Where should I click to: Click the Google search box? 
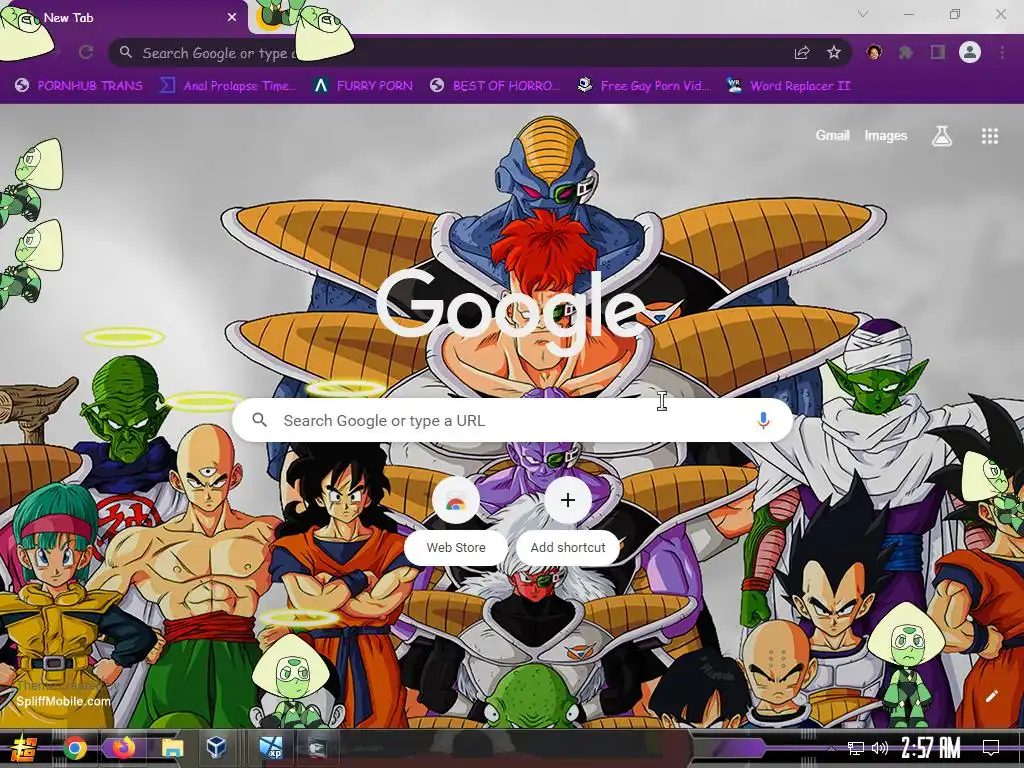(x=513, y=420)
